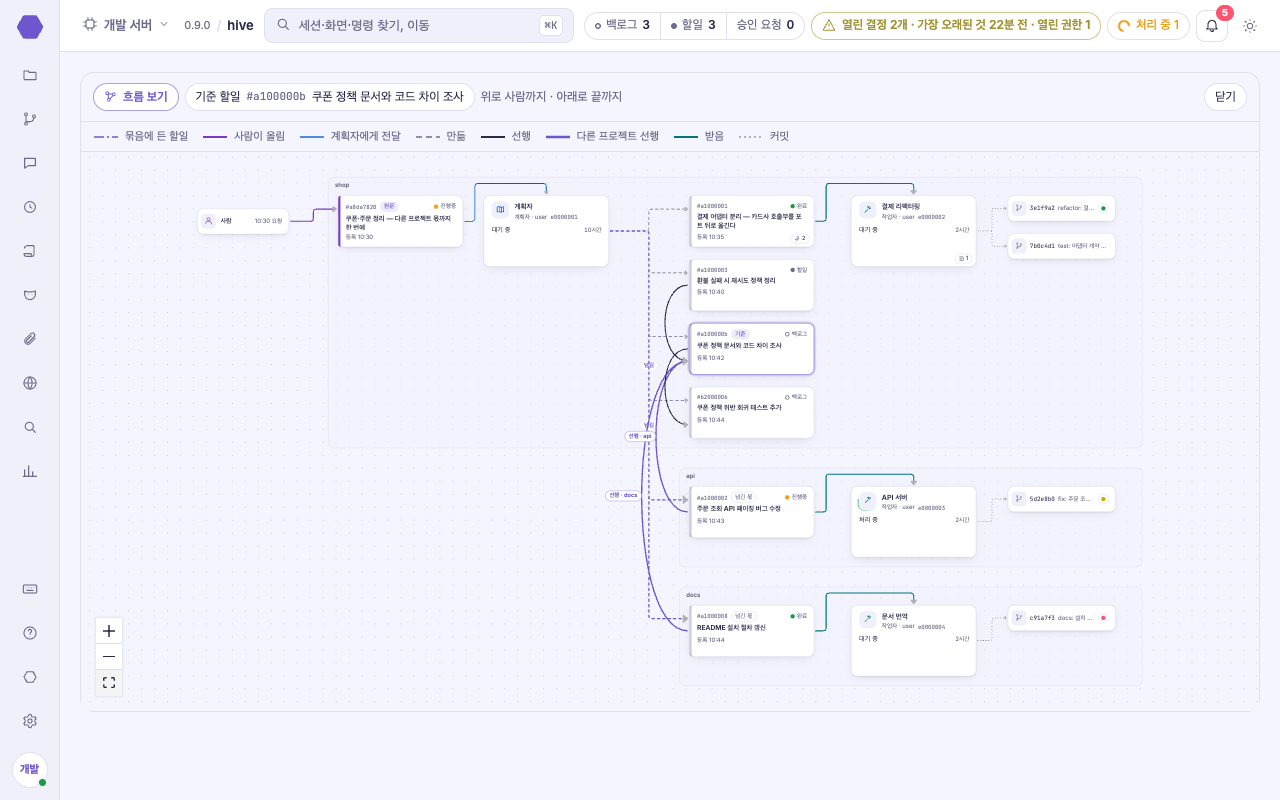Open the paperclip attachments icon in sidebar

[30, 339]
